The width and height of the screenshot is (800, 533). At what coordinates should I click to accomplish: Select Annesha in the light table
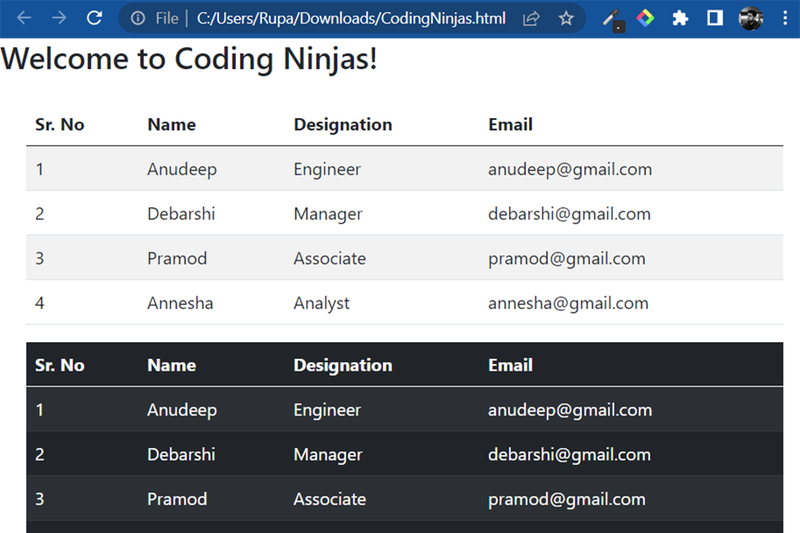(x=180, y=303)
